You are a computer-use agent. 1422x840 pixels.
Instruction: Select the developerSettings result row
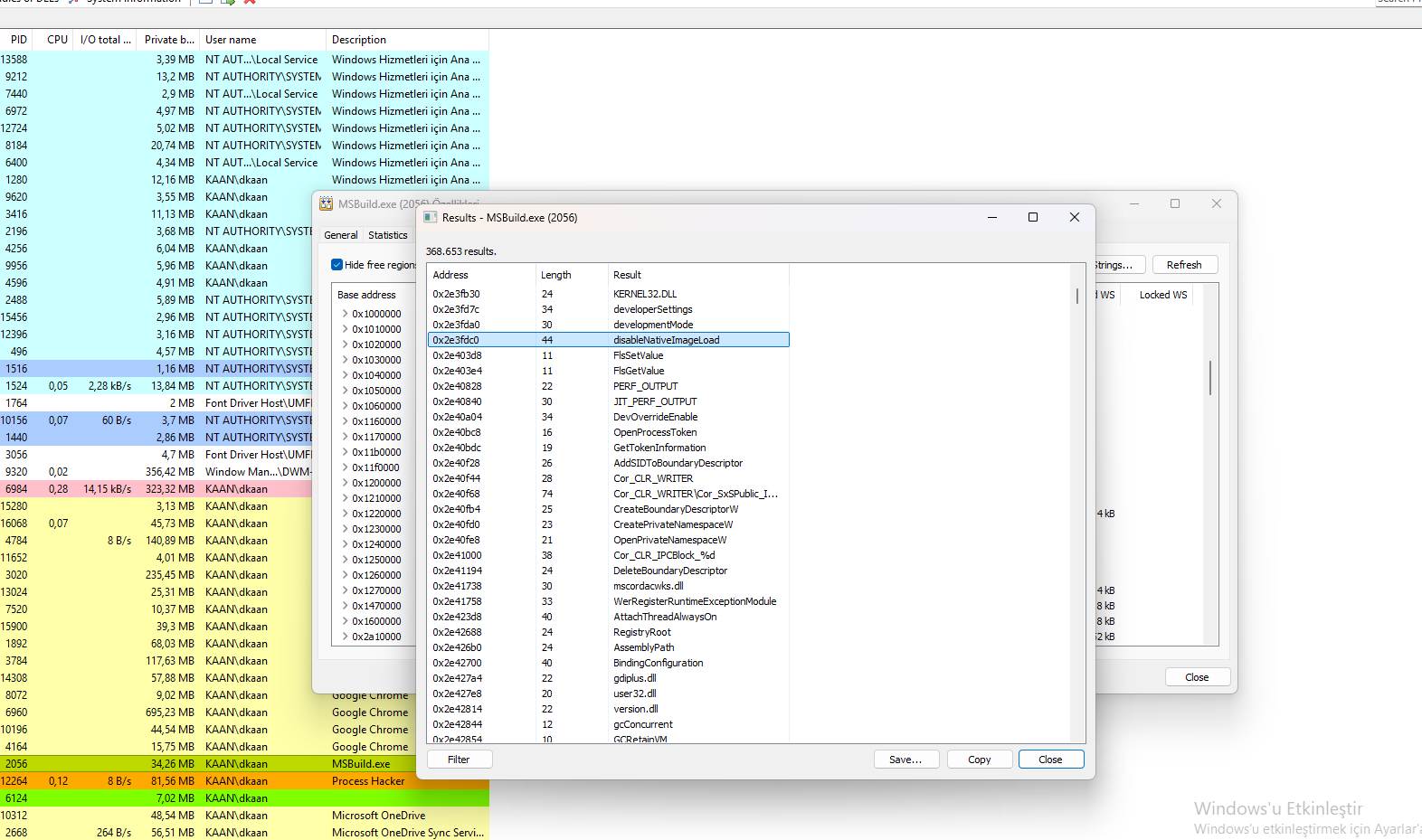pyautogui.click(x=608, y=309)
